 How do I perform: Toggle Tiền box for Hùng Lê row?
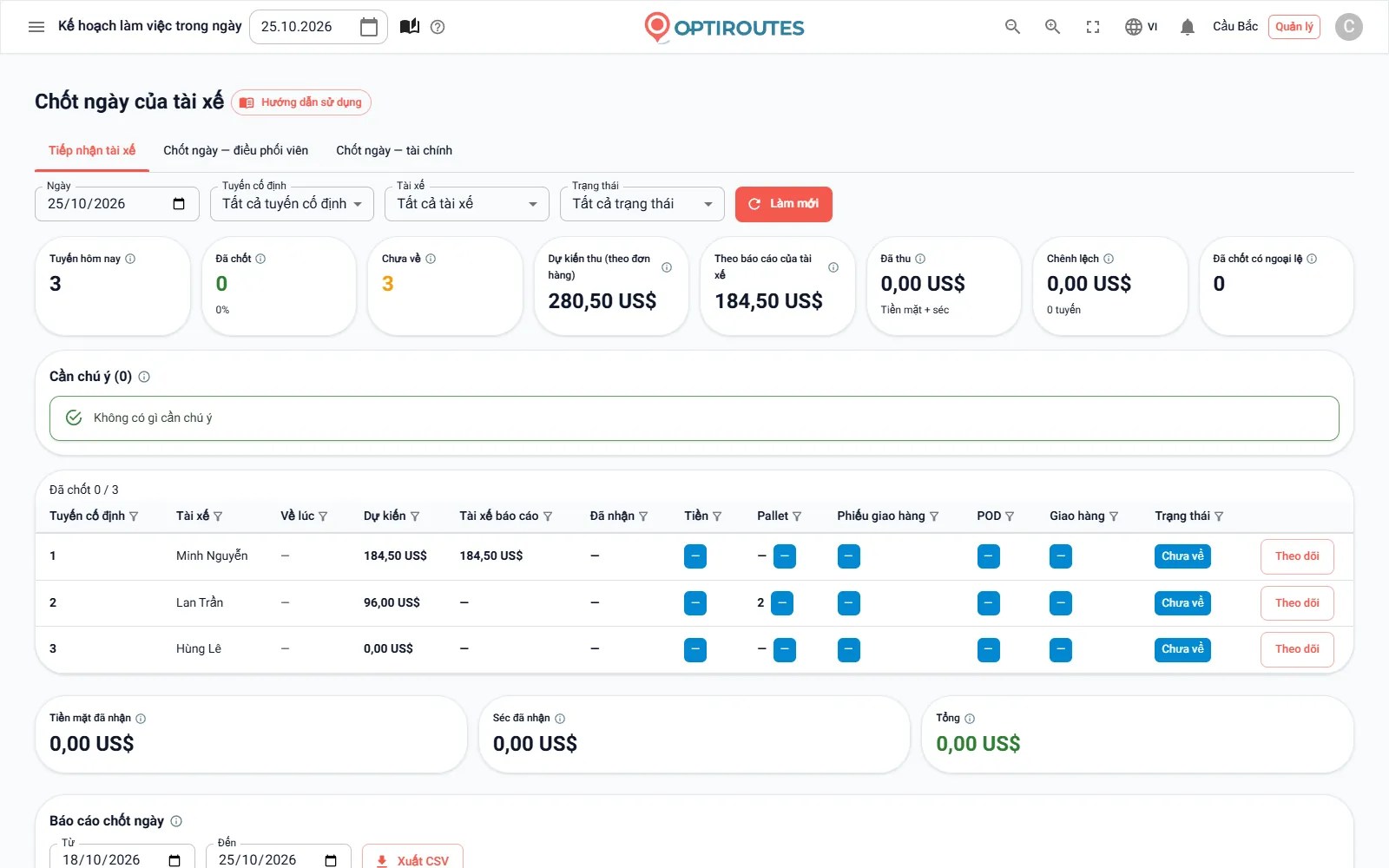[695, 650]
